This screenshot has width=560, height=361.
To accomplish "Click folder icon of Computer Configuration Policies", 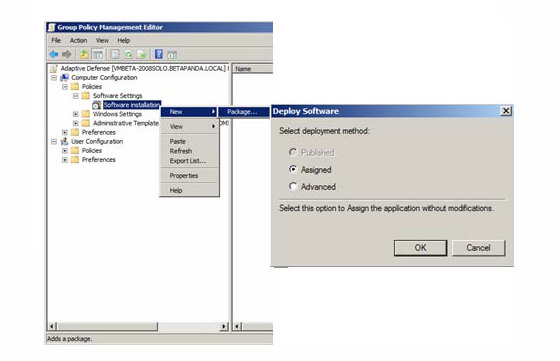I will pyautogui.click(x=75, y=86).
